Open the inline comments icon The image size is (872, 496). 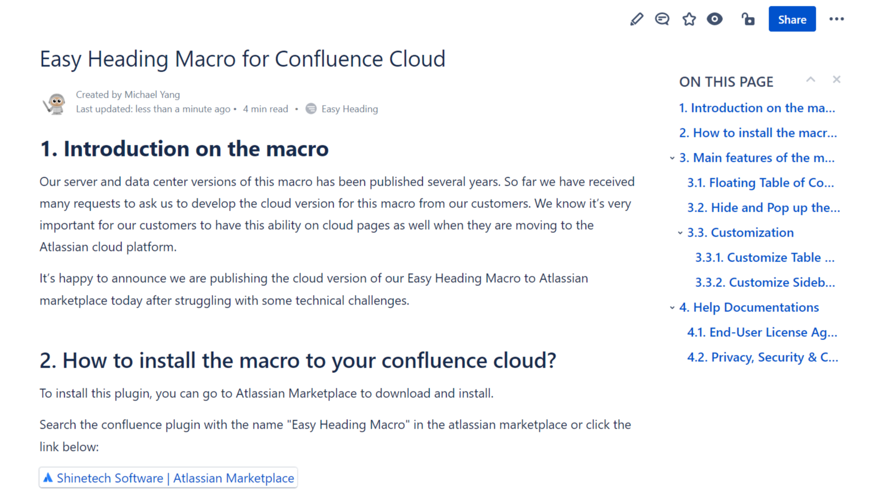662,19
